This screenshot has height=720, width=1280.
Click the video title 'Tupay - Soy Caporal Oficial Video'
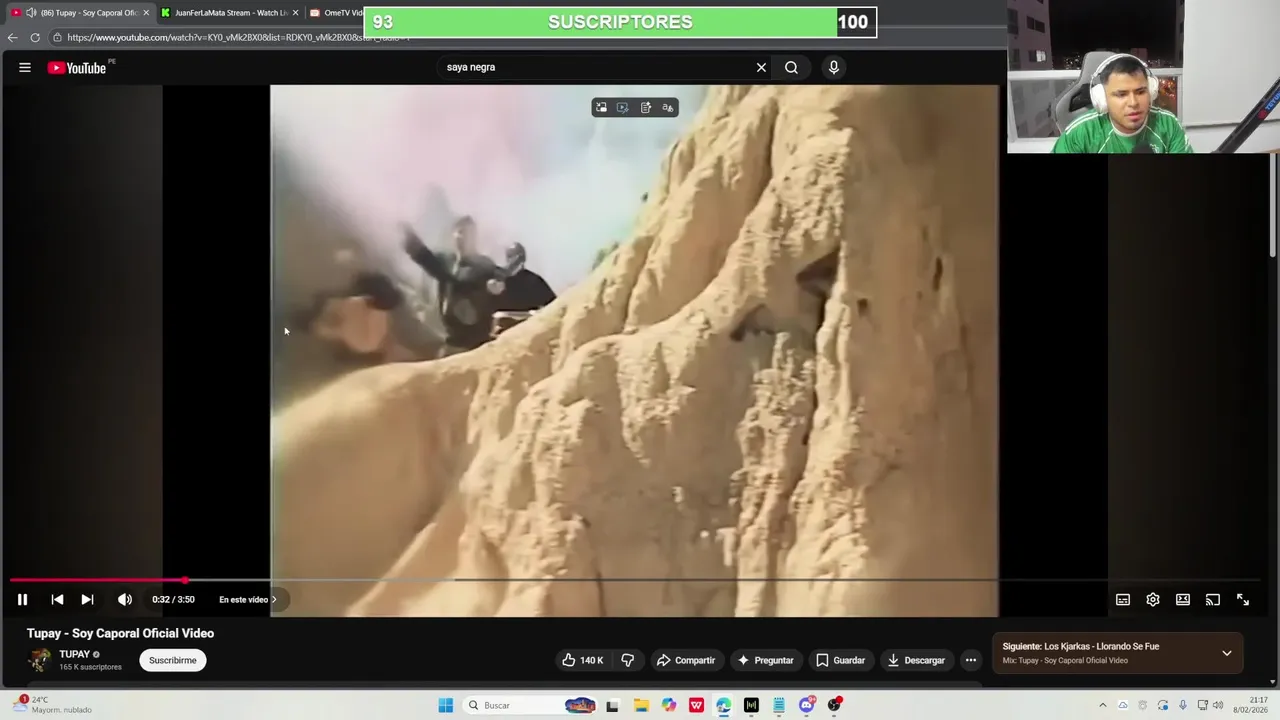click(120, 633)
